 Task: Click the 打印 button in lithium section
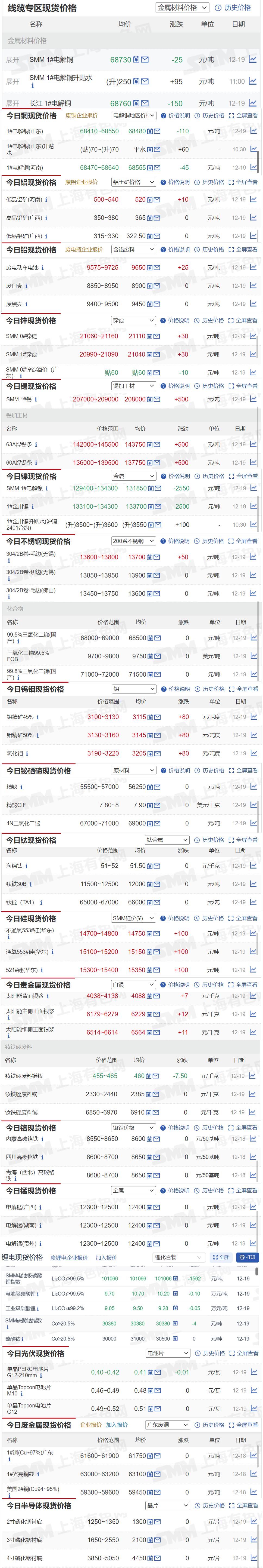(247, 1257)
